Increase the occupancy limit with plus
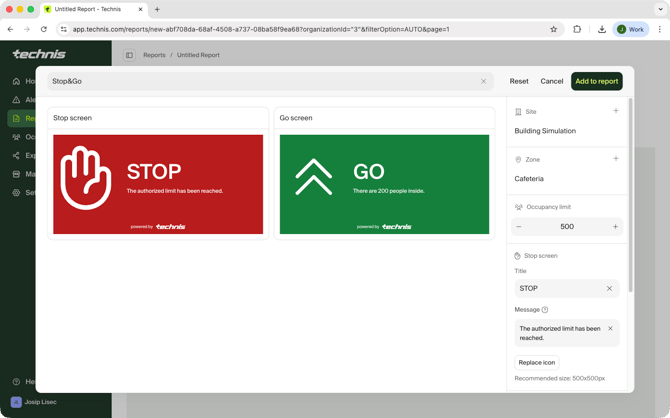This screenshot has height=418, width=670. 615,227
